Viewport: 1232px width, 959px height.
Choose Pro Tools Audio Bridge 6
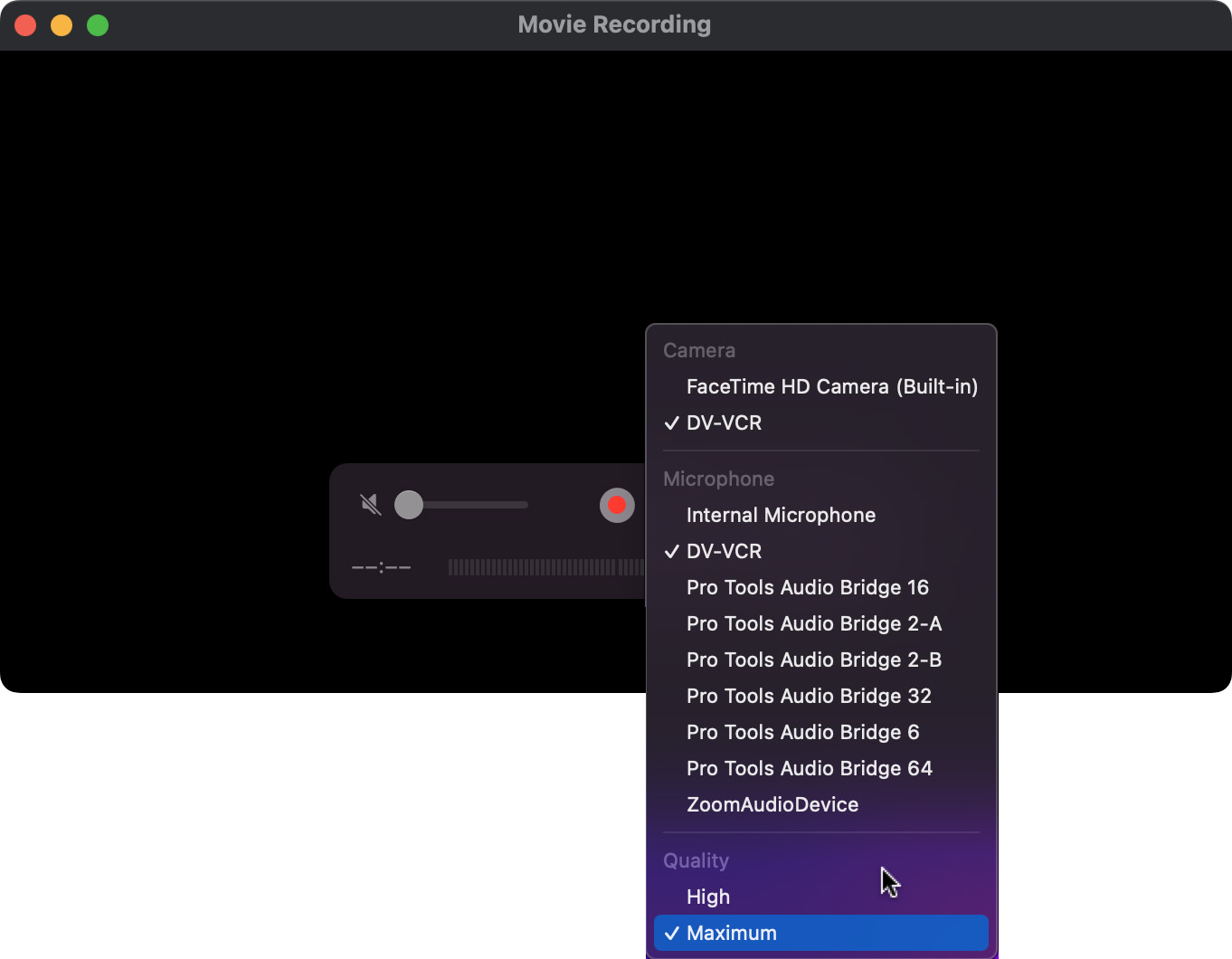[802, 733]
